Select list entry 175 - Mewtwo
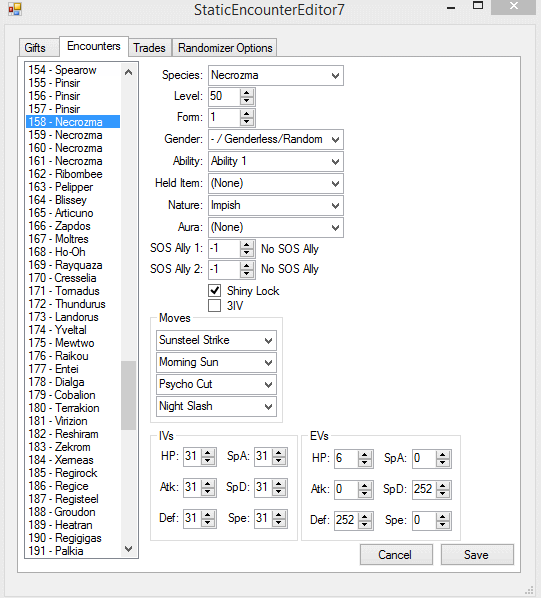541x598 pixels. (x=73, y=343)
